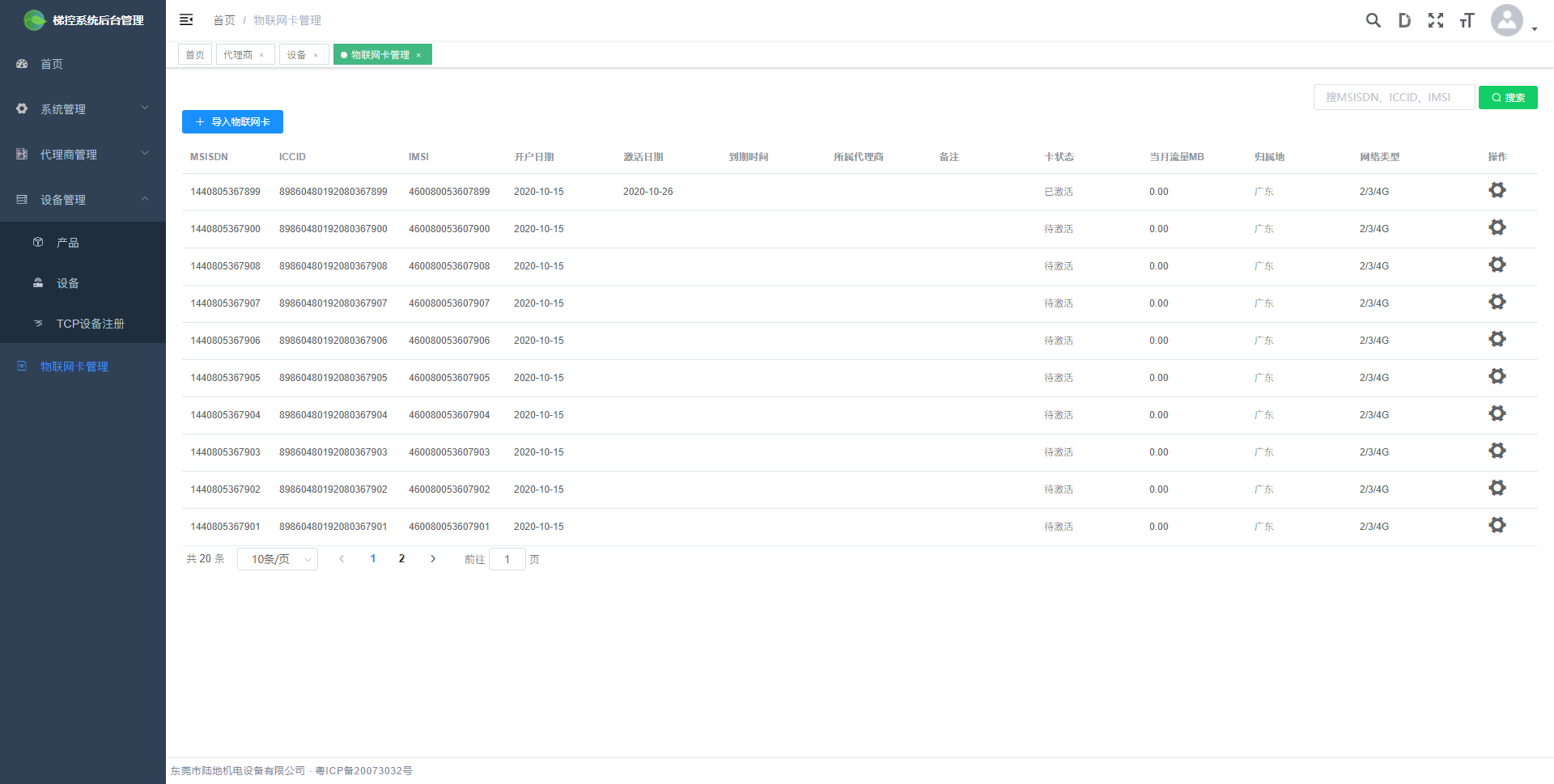Viewport: 1554px width, 784px height.
Task: Click IMSI 460080053607900 cell
Action: point(449,229)
